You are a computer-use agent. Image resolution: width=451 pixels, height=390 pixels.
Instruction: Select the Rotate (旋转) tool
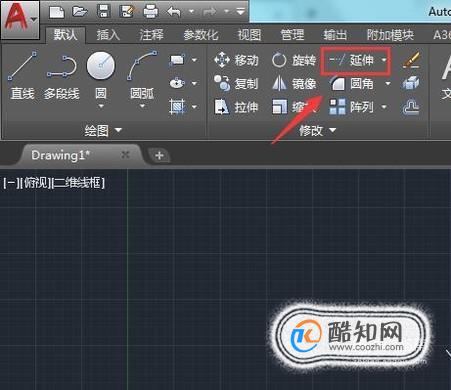tap(294, 60)
